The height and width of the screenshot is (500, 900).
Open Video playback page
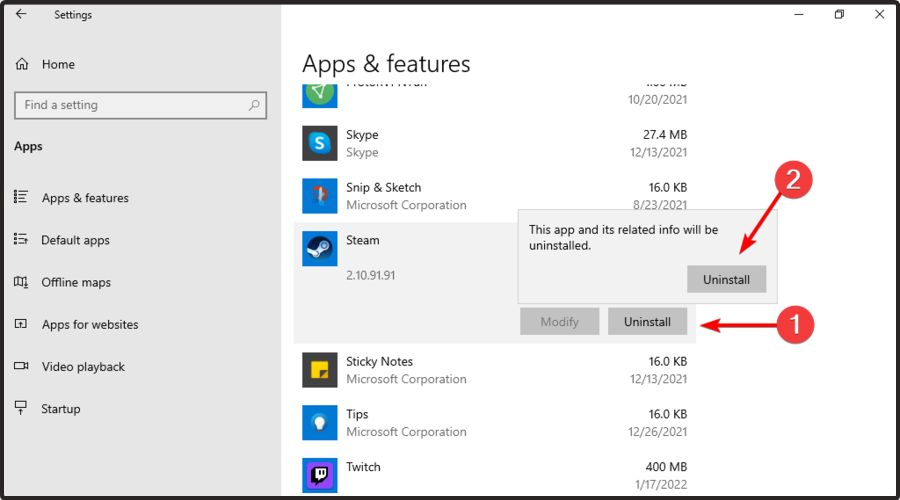click(83, 367)
